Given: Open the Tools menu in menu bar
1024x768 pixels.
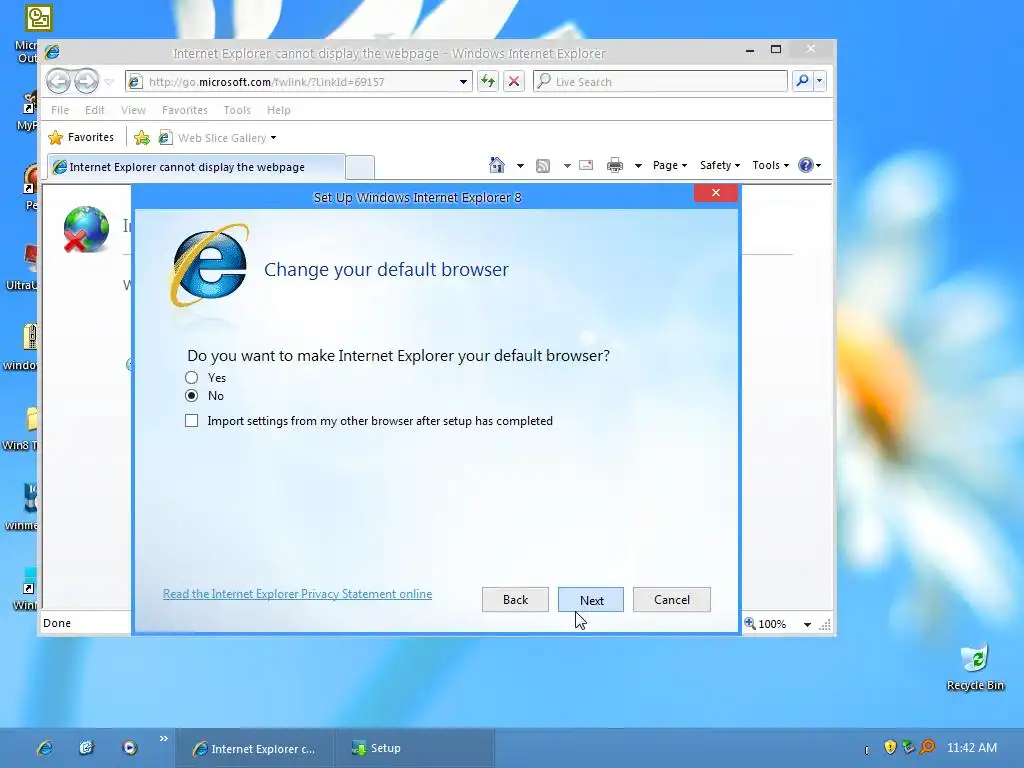Looking at the screenshot, I should (x=236, y=110).
